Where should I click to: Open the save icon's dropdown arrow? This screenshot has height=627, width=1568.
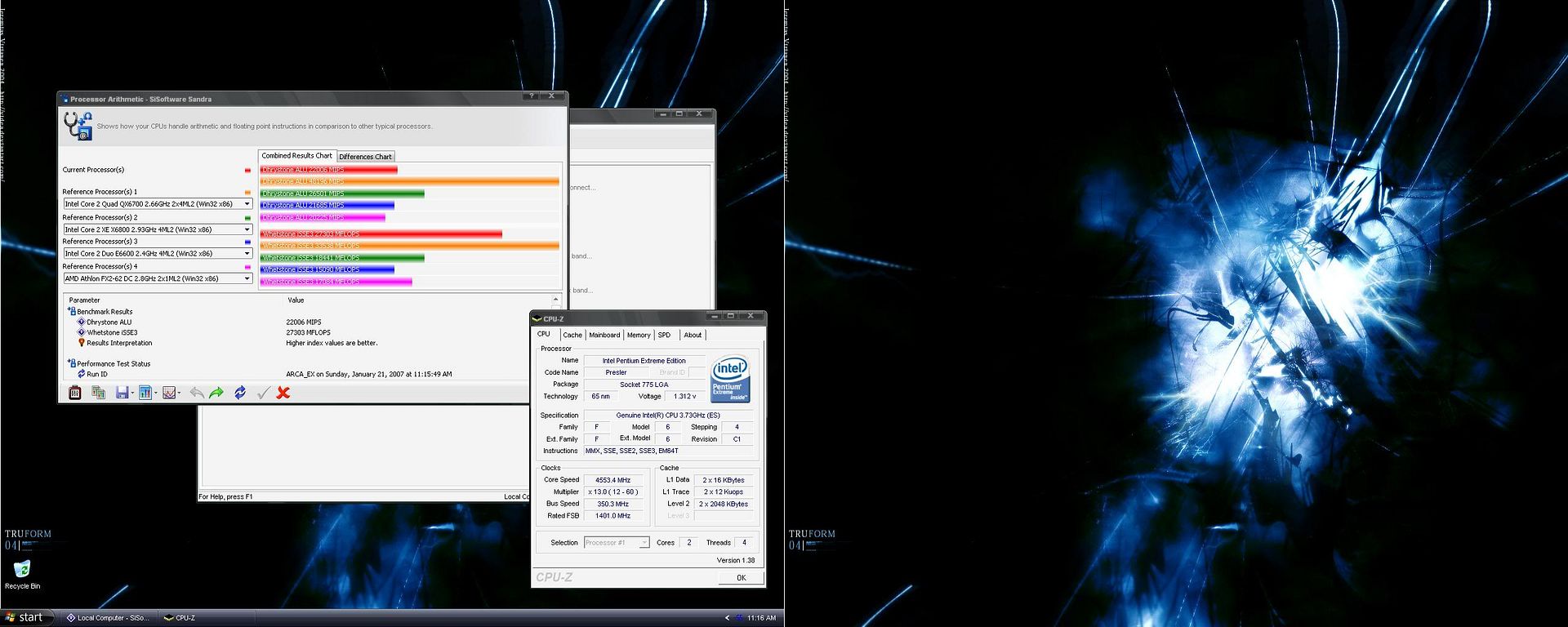click(132, 393)
